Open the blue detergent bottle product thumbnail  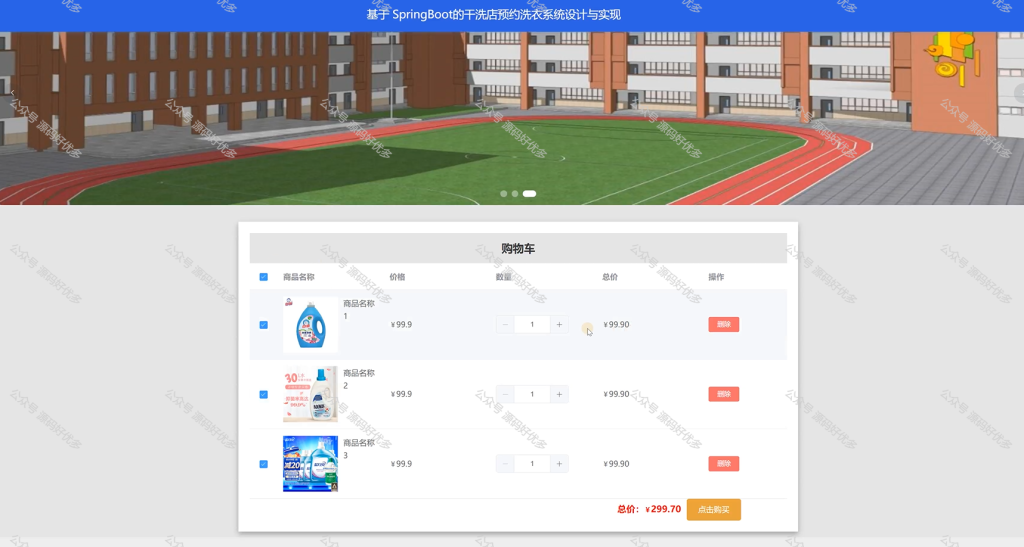point(310,324)
